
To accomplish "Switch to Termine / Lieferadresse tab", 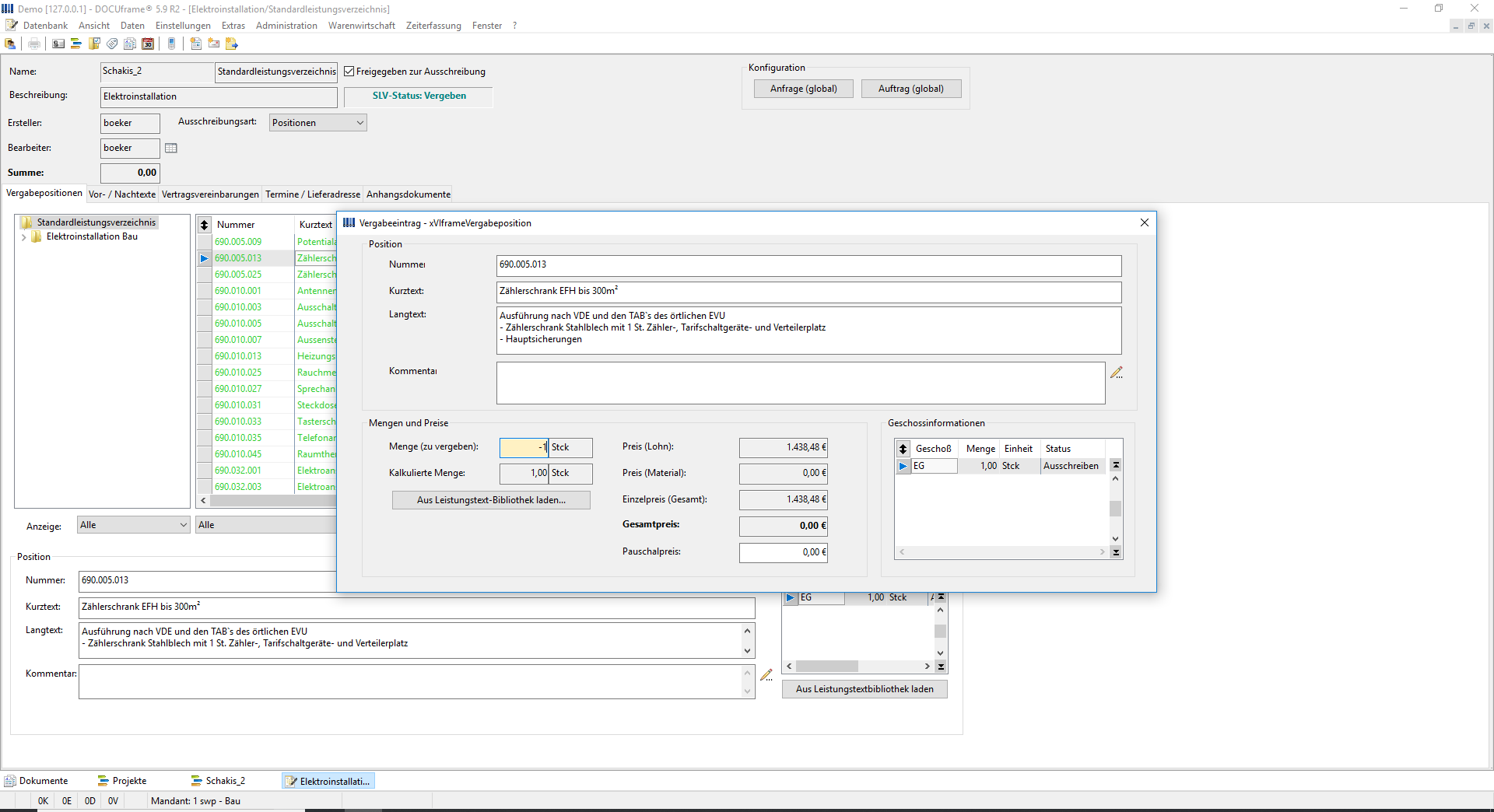I will 313,194.
